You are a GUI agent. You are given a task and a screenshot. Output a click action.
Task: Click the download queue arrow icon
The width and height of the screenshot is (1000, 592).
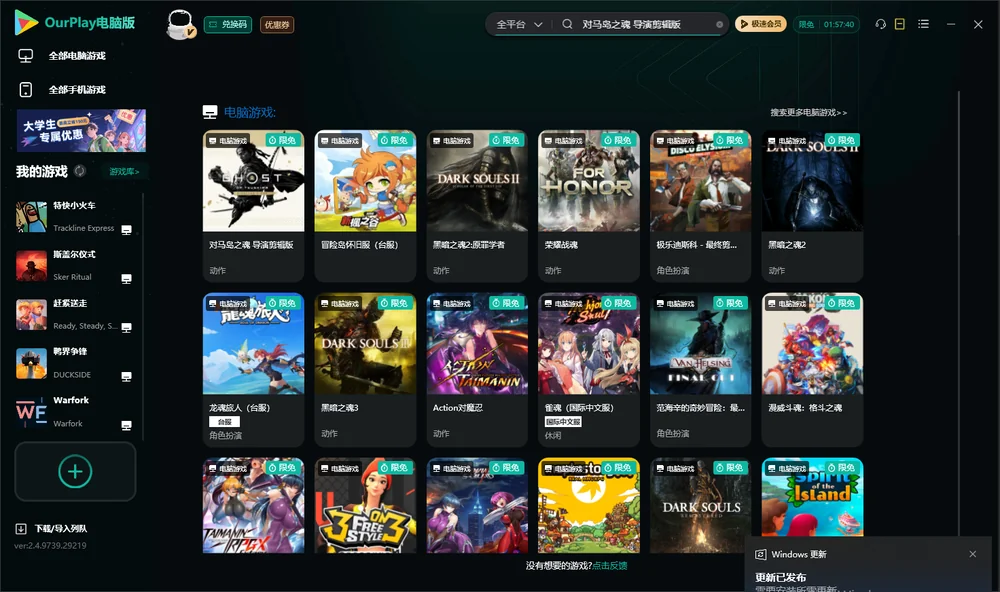point(21,528)
